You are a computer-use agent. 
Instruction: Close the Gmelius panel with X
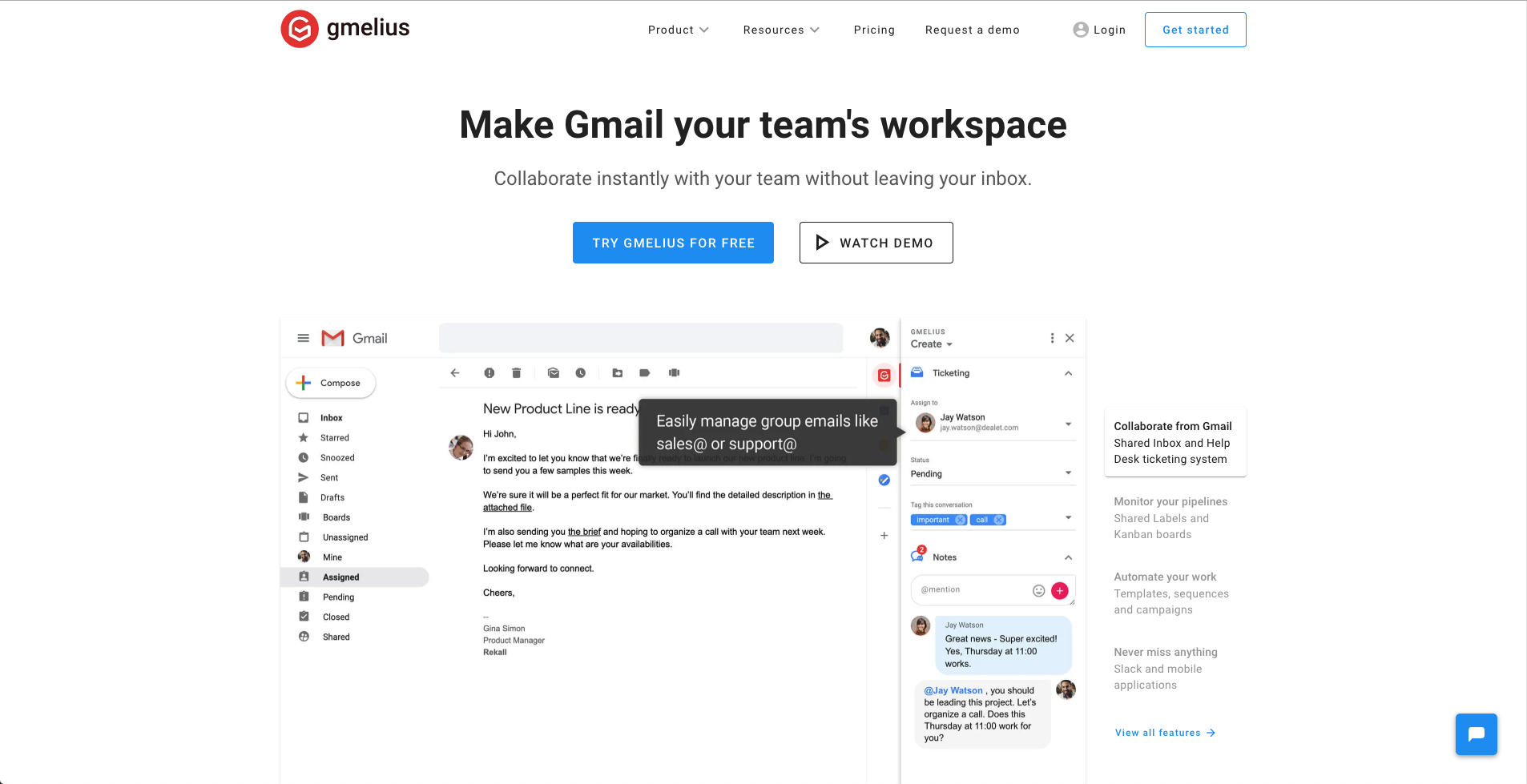point(1070,338)
